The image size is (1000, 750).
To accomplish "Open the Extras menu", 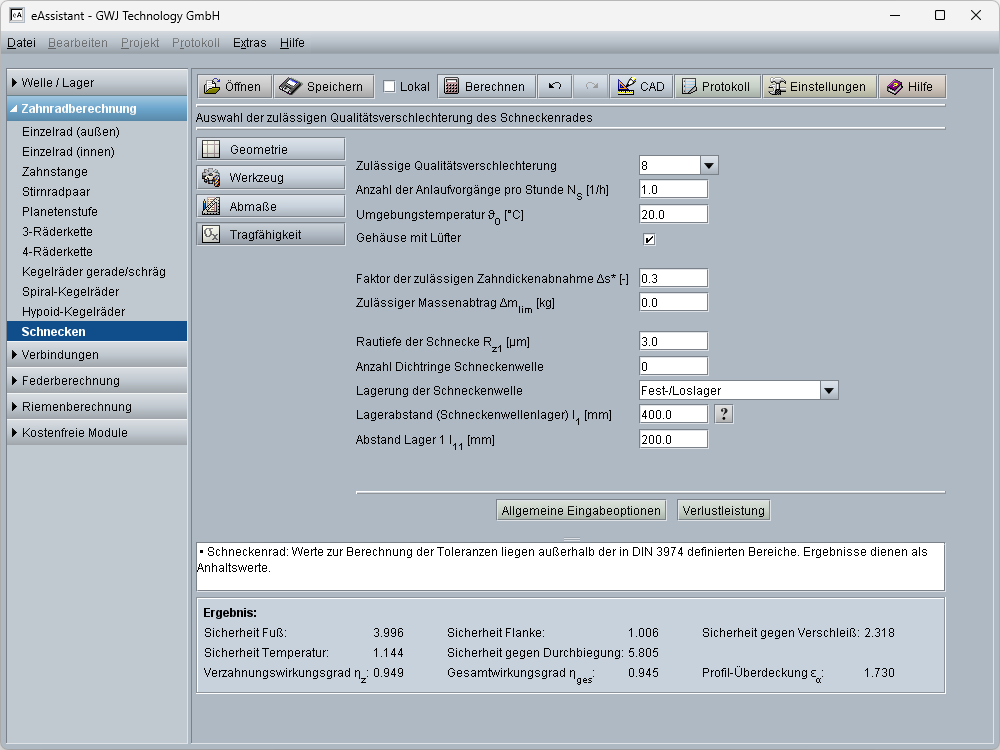I will 249,43.
